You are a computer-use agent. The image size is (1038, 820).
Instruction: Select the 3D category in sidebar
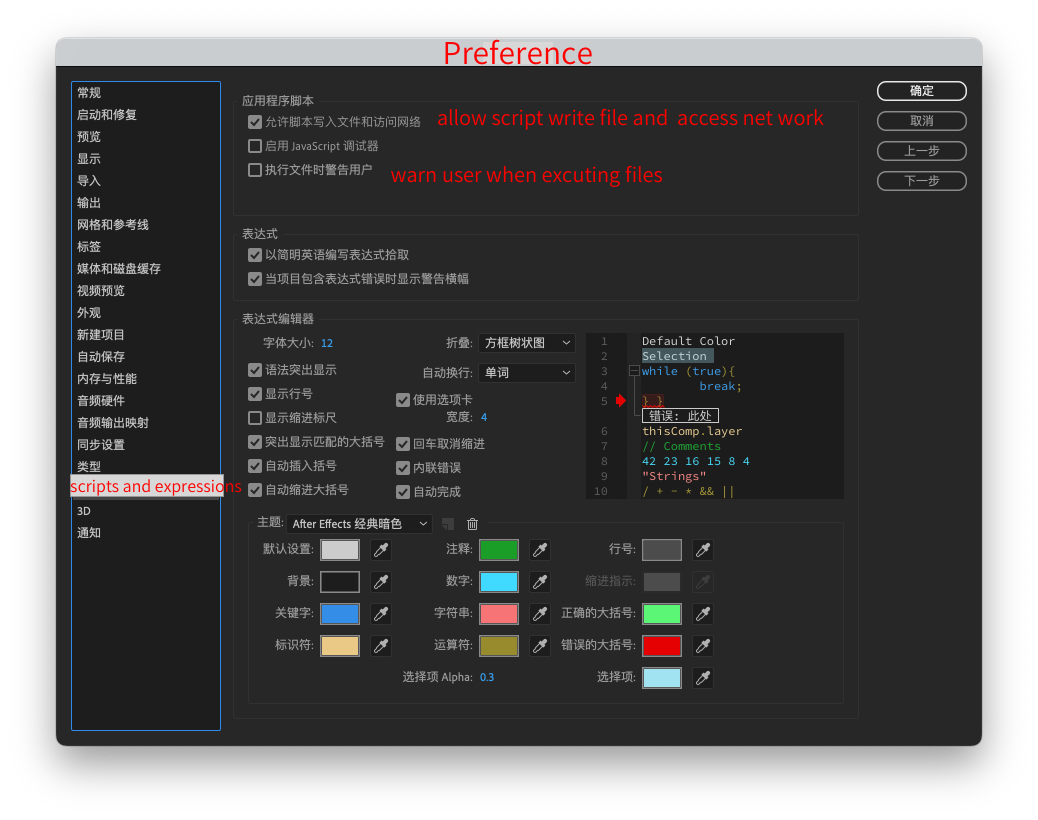point(84,510)
